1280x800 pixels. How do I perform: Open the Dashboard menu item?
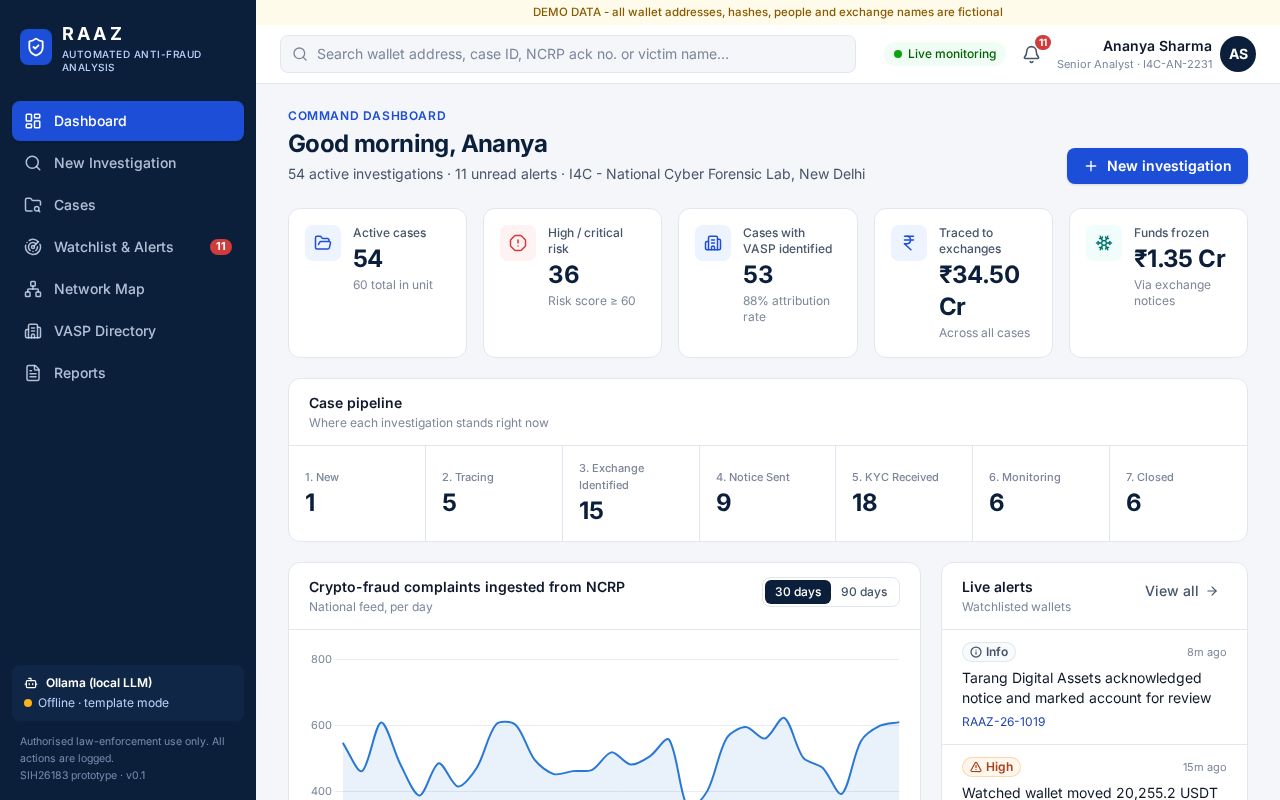pos(128,121)
